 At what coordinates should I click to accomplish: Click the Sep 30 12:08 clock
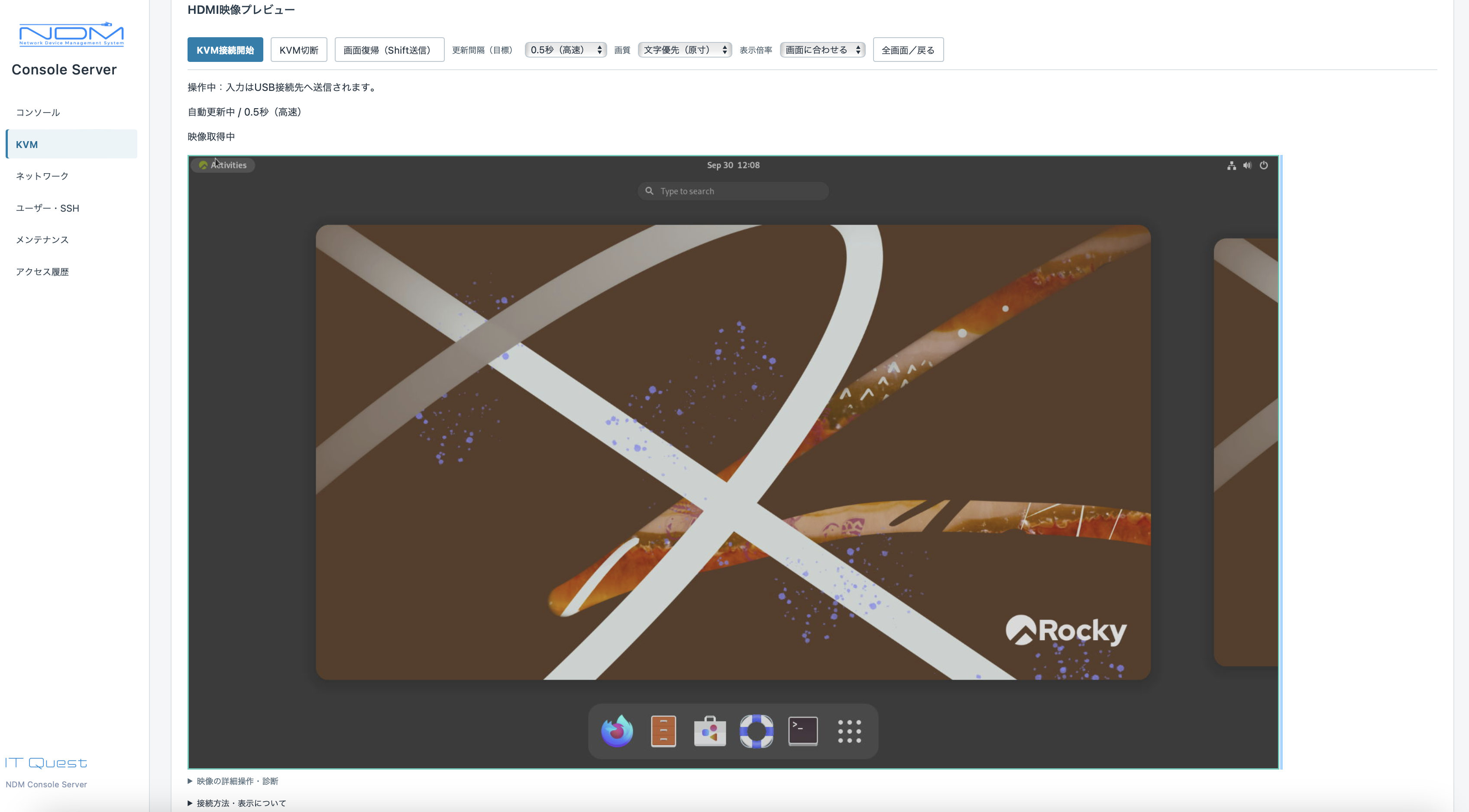pos(733,165)
